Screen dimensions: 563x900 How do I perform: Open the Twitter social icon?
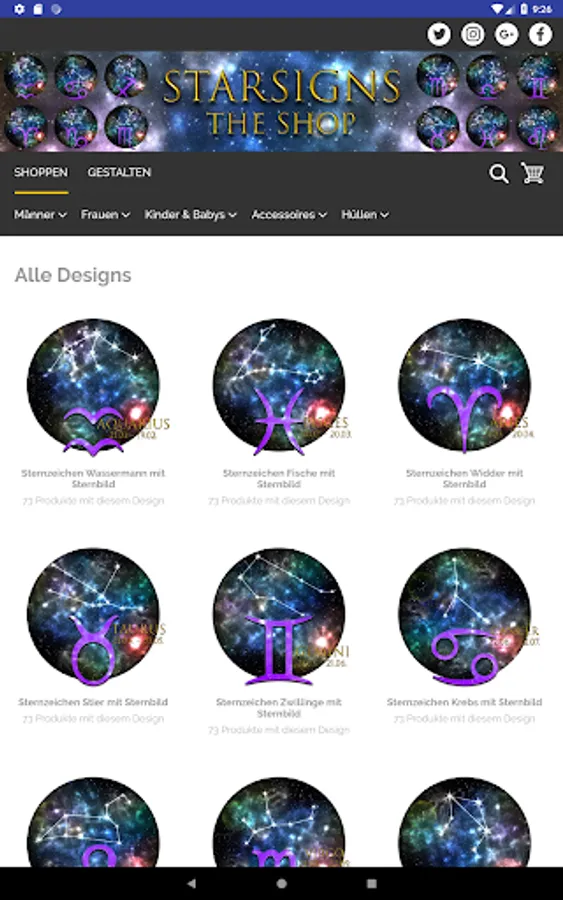click(439, 34)
